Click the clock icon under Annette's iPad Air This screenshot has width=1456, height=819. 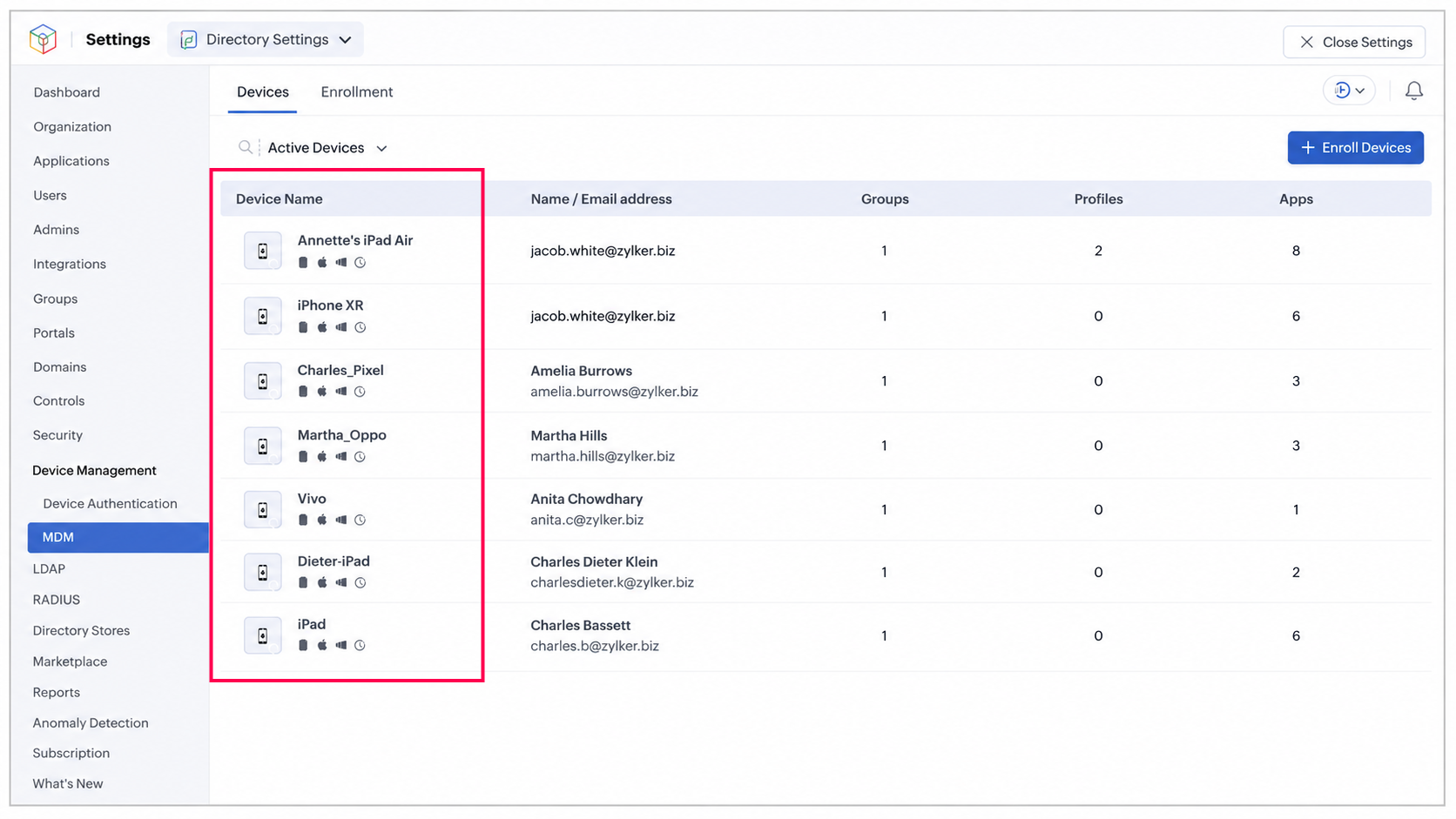360,262
